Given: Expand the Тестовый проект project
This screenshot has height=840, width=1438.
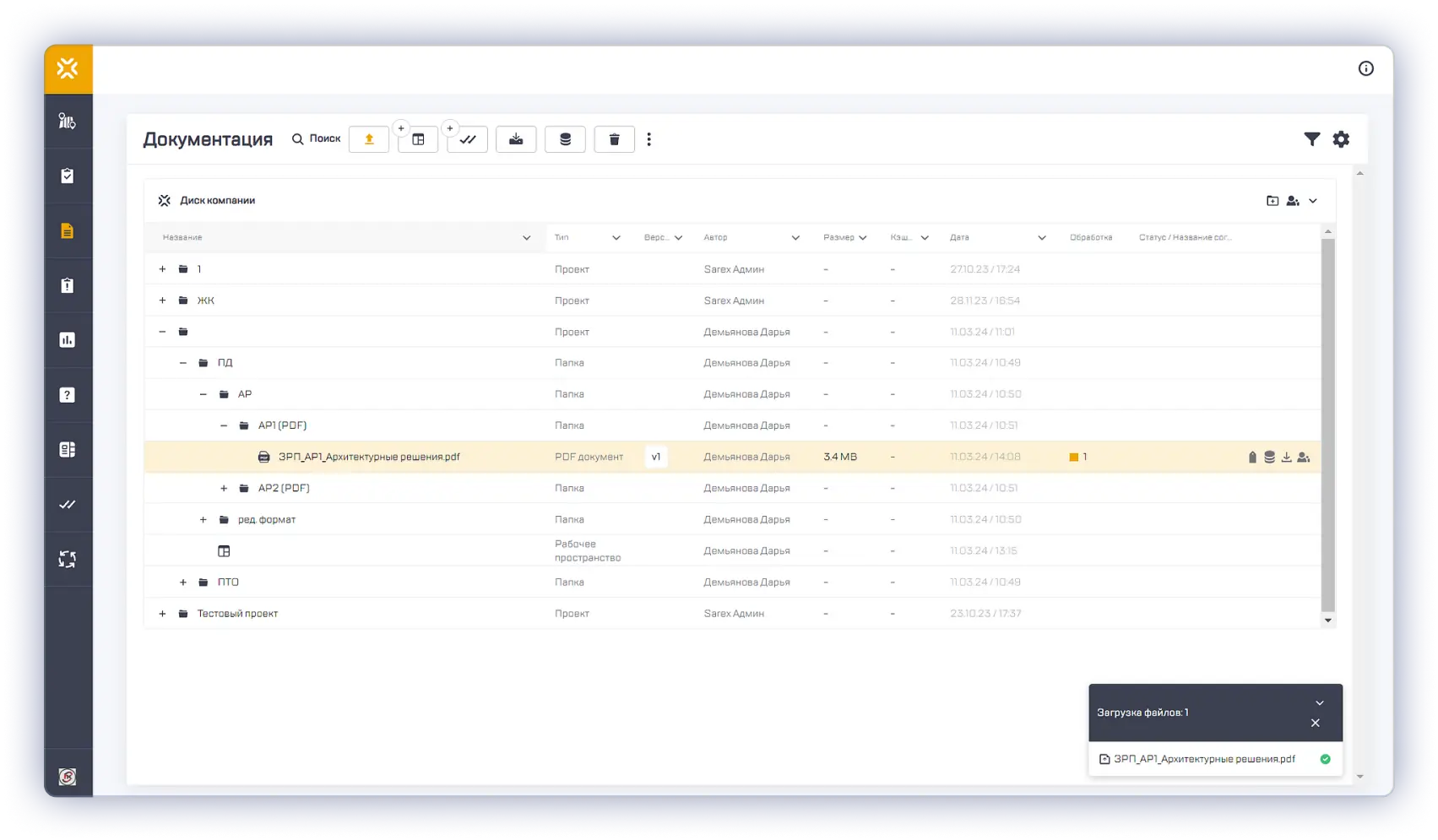Looking at the screenshot, I should coord(163,614).
